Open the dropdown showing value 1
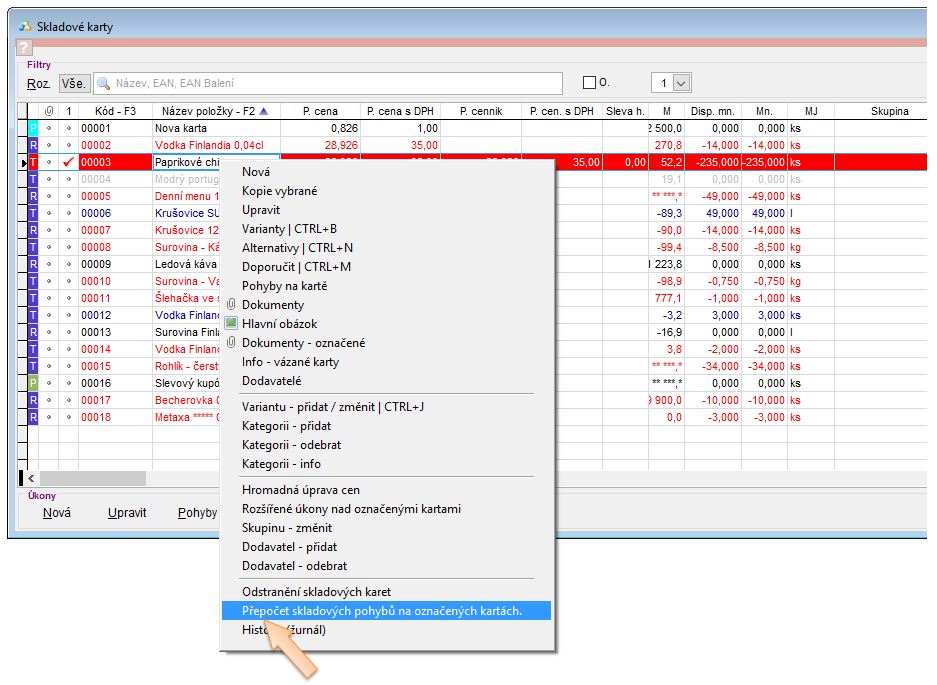937x685 pixels. (682, 83)
